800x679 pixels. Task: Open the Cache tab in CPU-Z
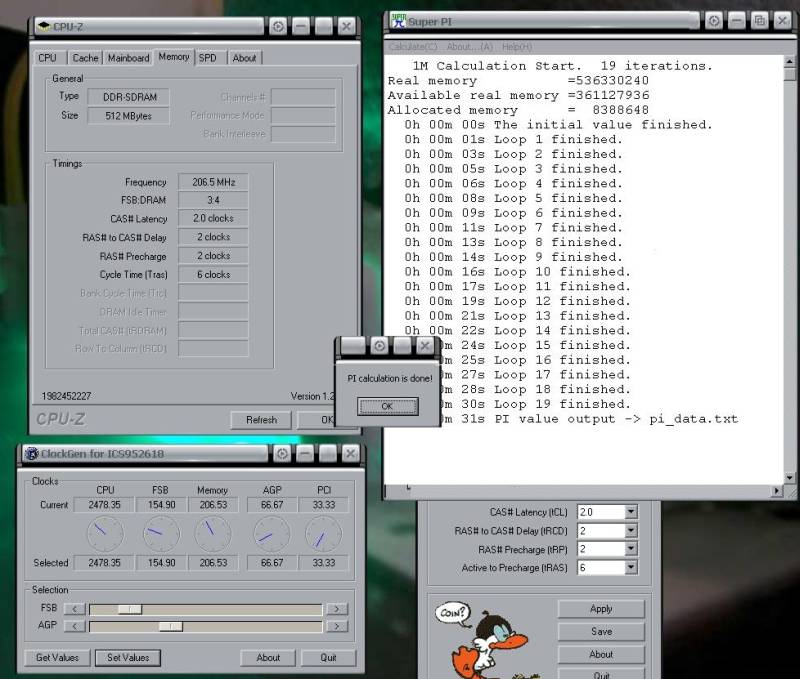tap(85, 58)
